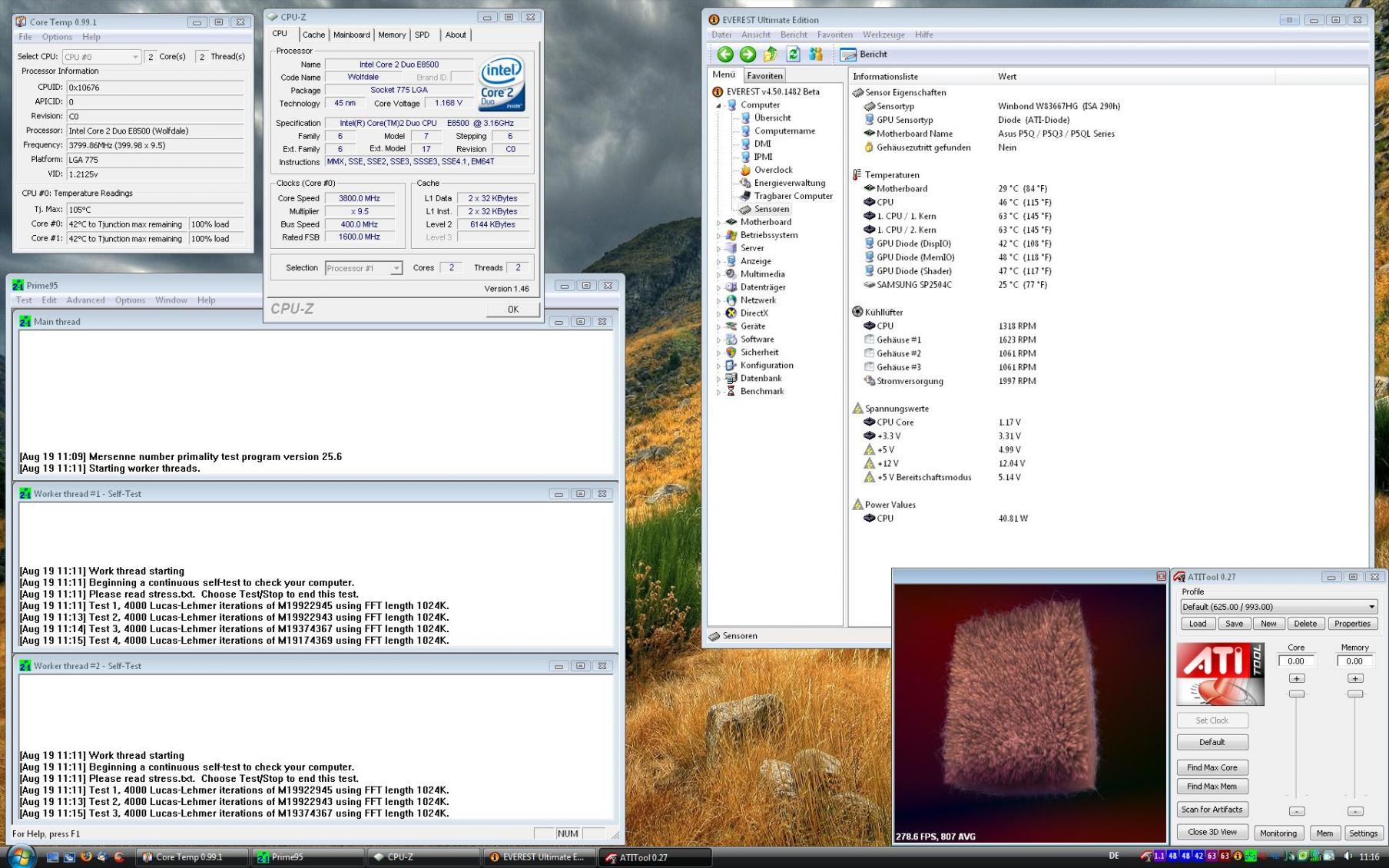The image size is (1389, 868).
Task: Click the DE language indicator in the taskbar
Action: (1114, 856)
